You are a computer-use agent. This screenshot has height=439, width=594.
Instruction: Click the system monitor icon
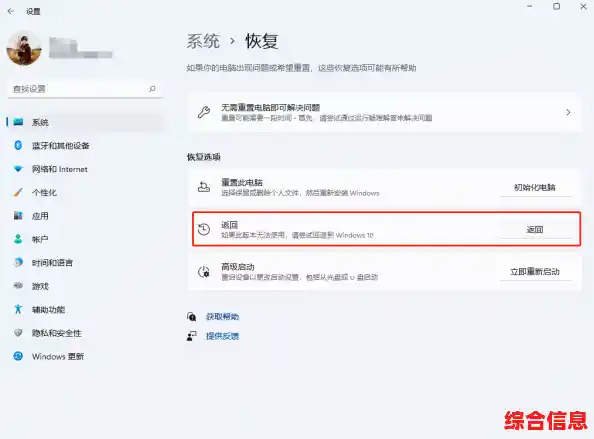point(18,122)
